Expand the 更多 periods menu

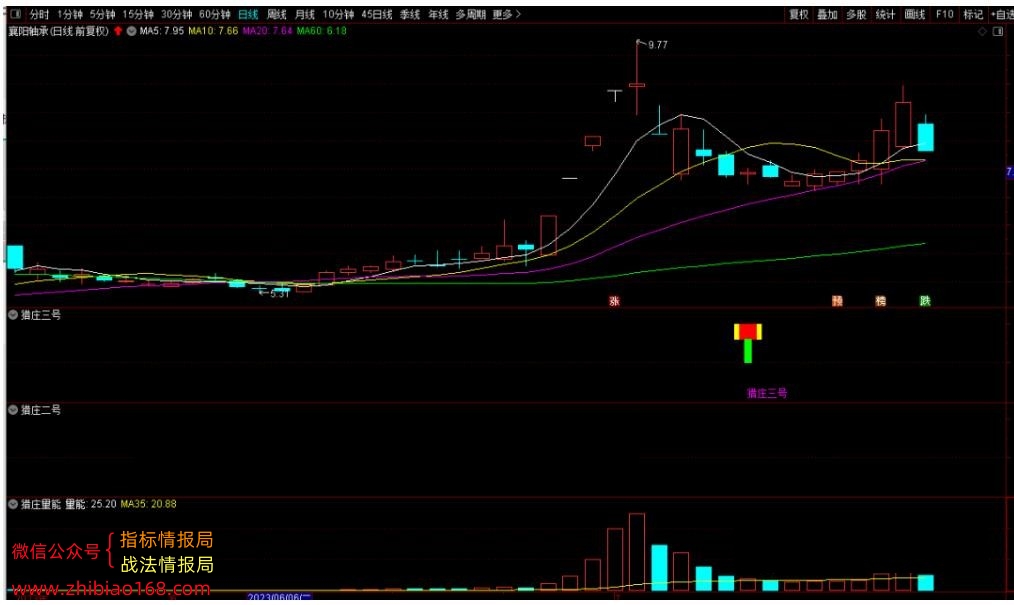[506, 14]
